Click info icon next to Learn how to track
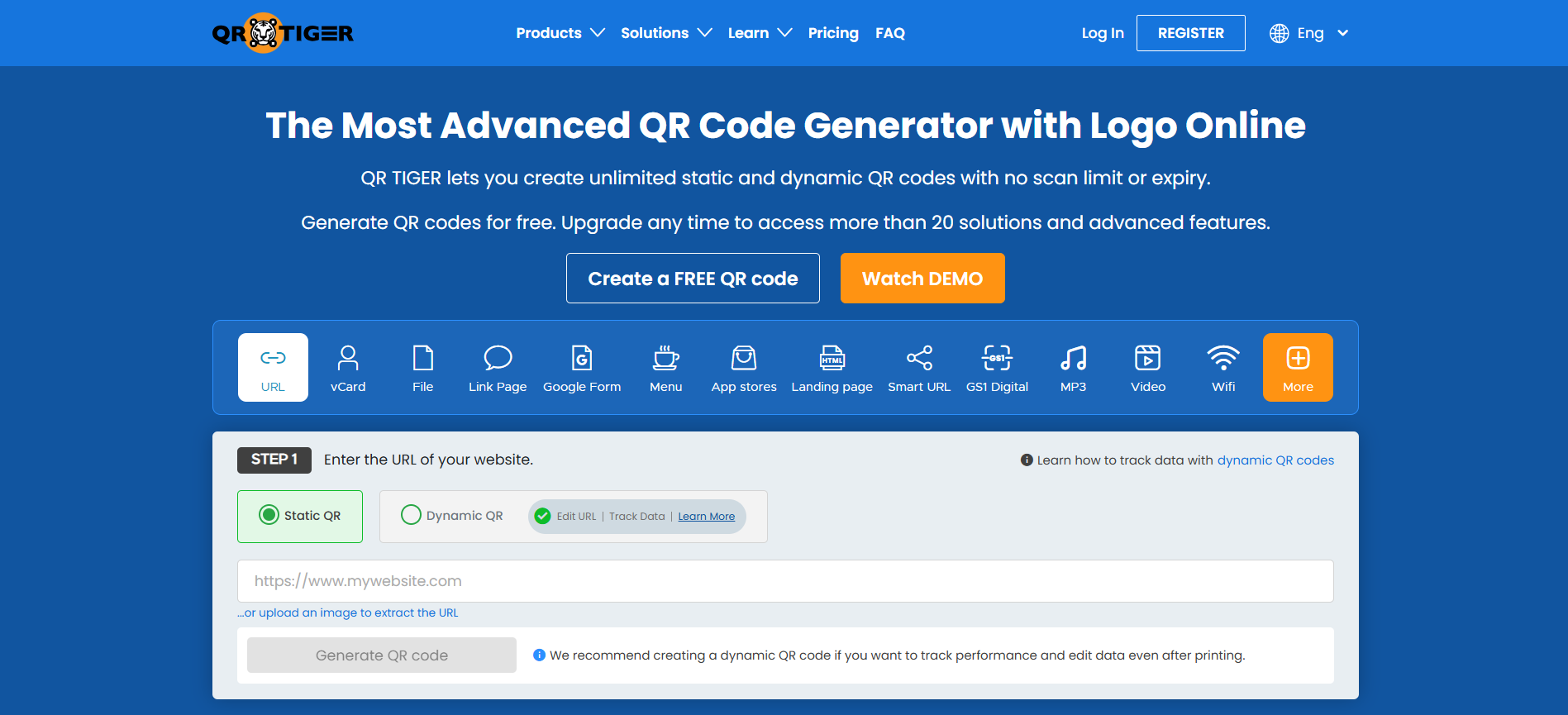 click(x=1027, y=460)
